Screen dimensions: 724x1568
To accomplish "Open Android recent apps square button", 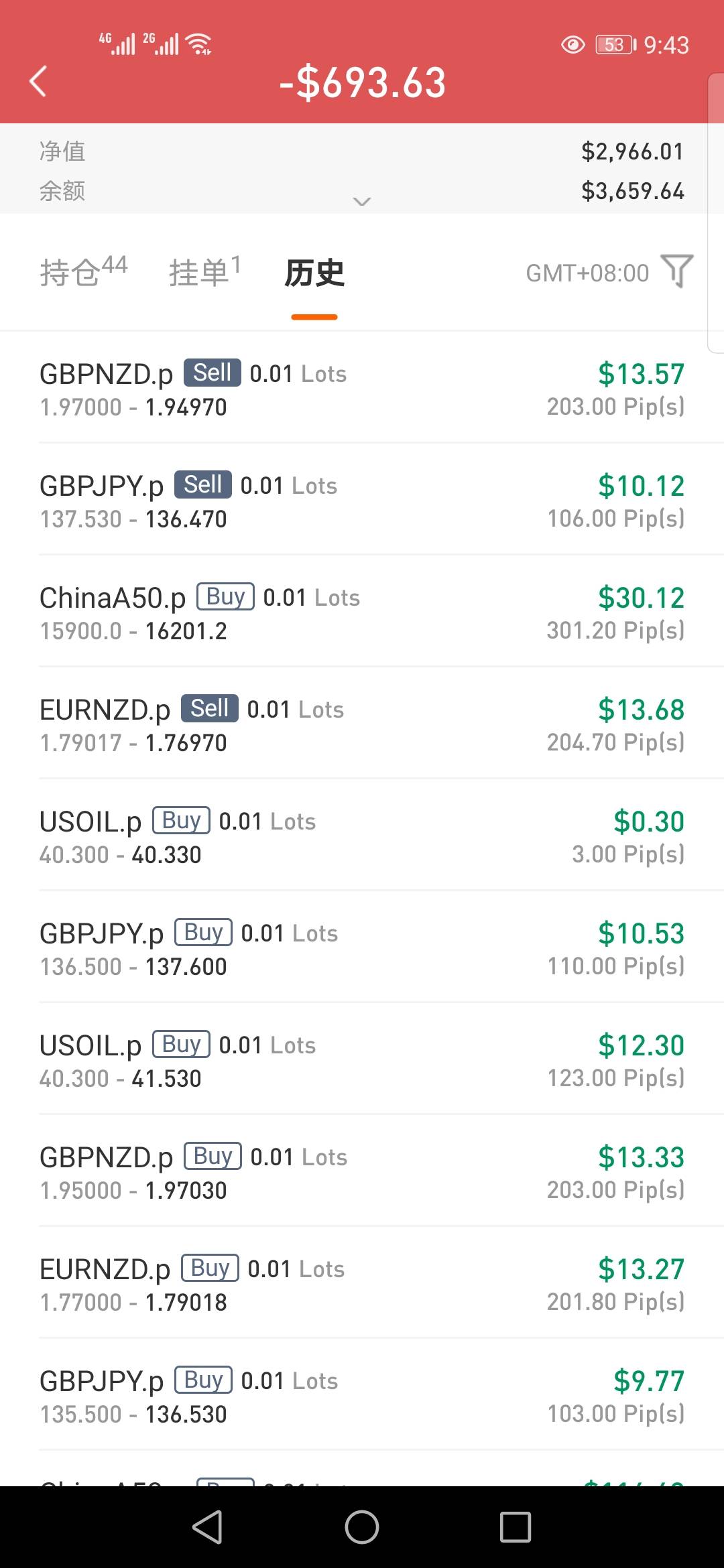I will pyautogui.click(x=515, y=1527).
